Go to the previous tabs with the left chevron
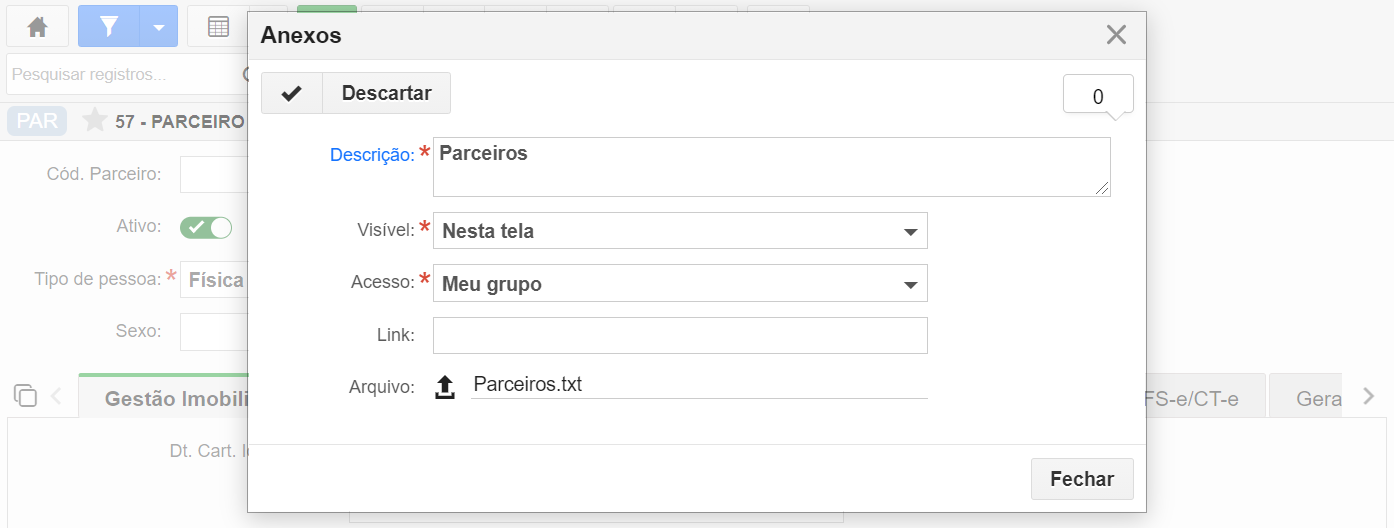This screenshot has width=1394, height=528. point(56,396)
